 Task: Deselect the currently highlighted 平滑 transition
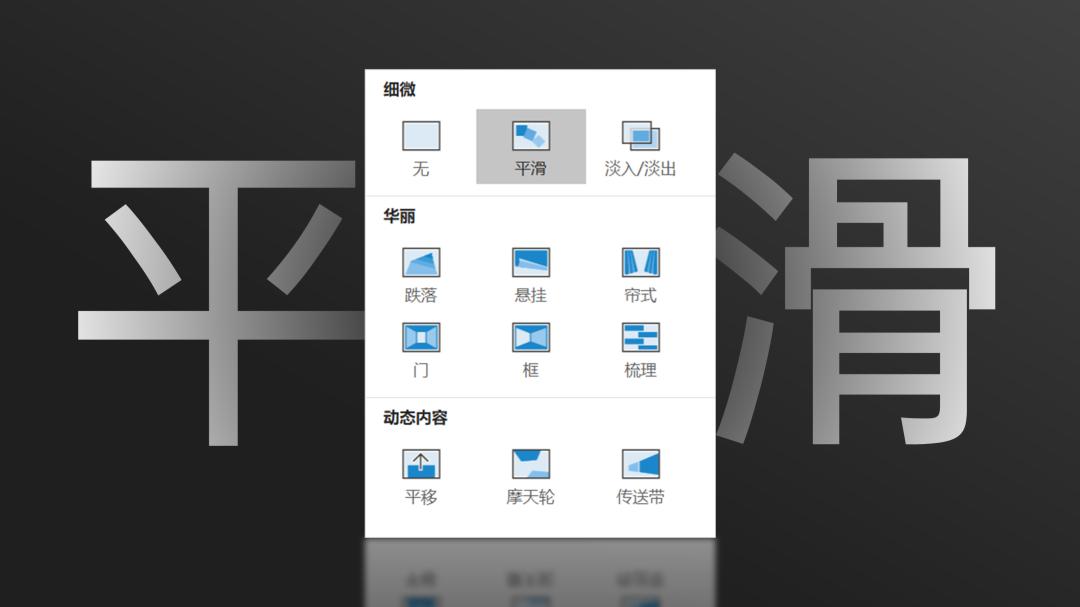point(530,136)
